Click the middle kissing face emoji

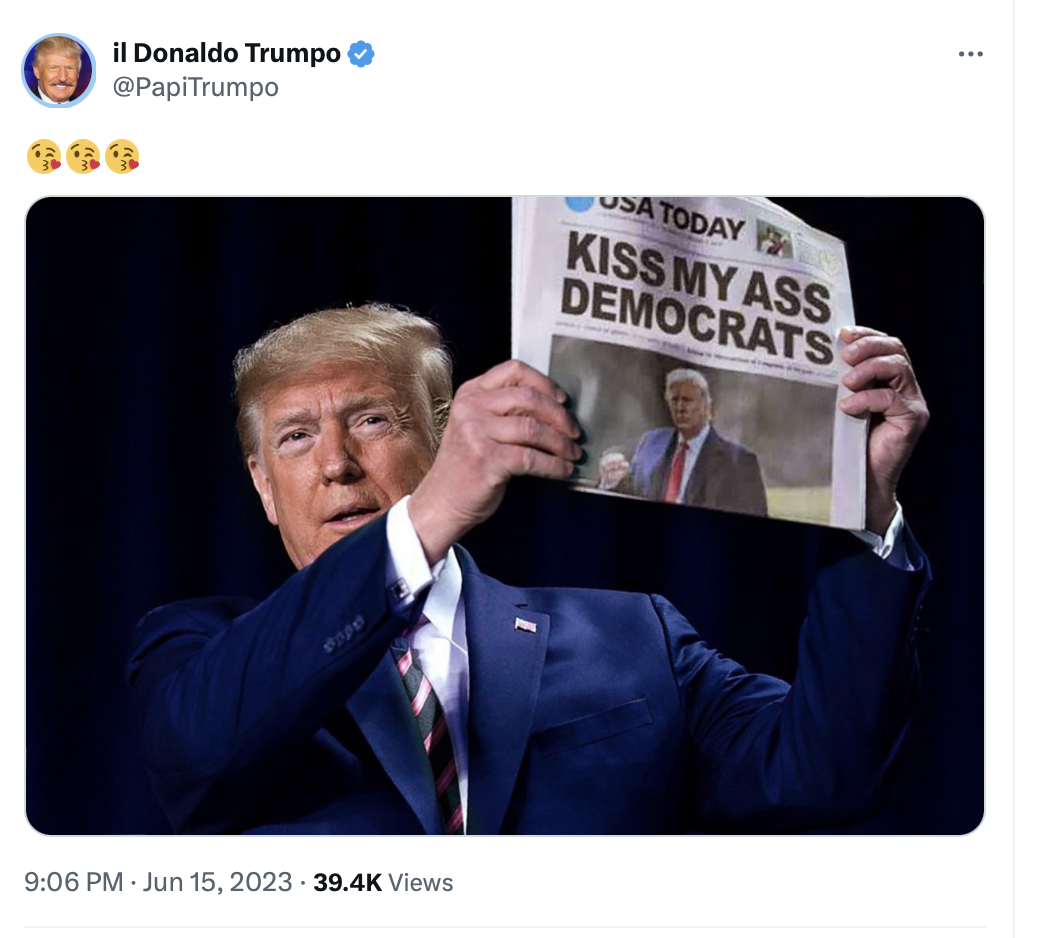[83, 157]
